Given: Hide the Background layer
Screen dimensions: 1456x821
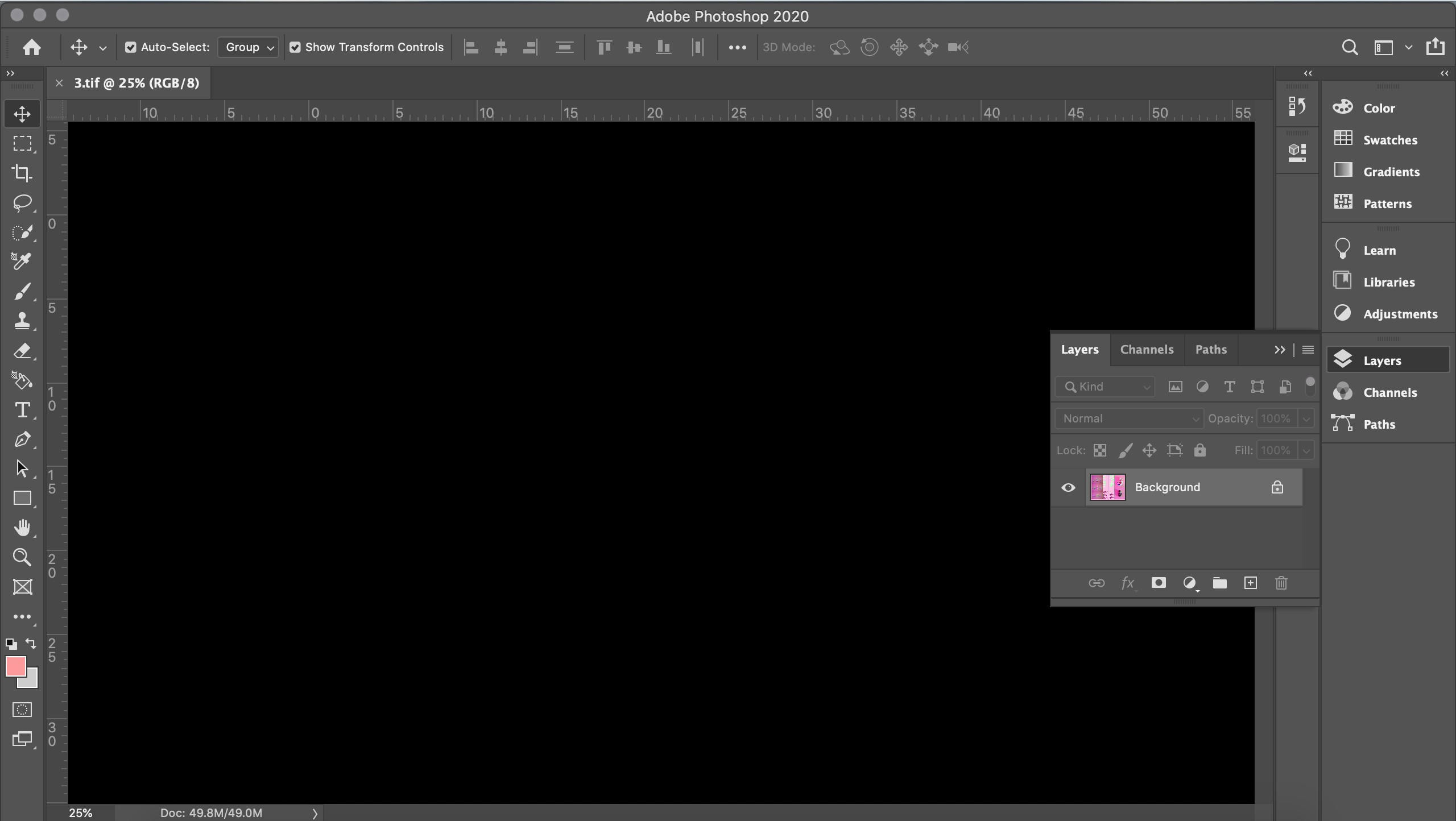Looking at the screenshot, I should 1068,487.
